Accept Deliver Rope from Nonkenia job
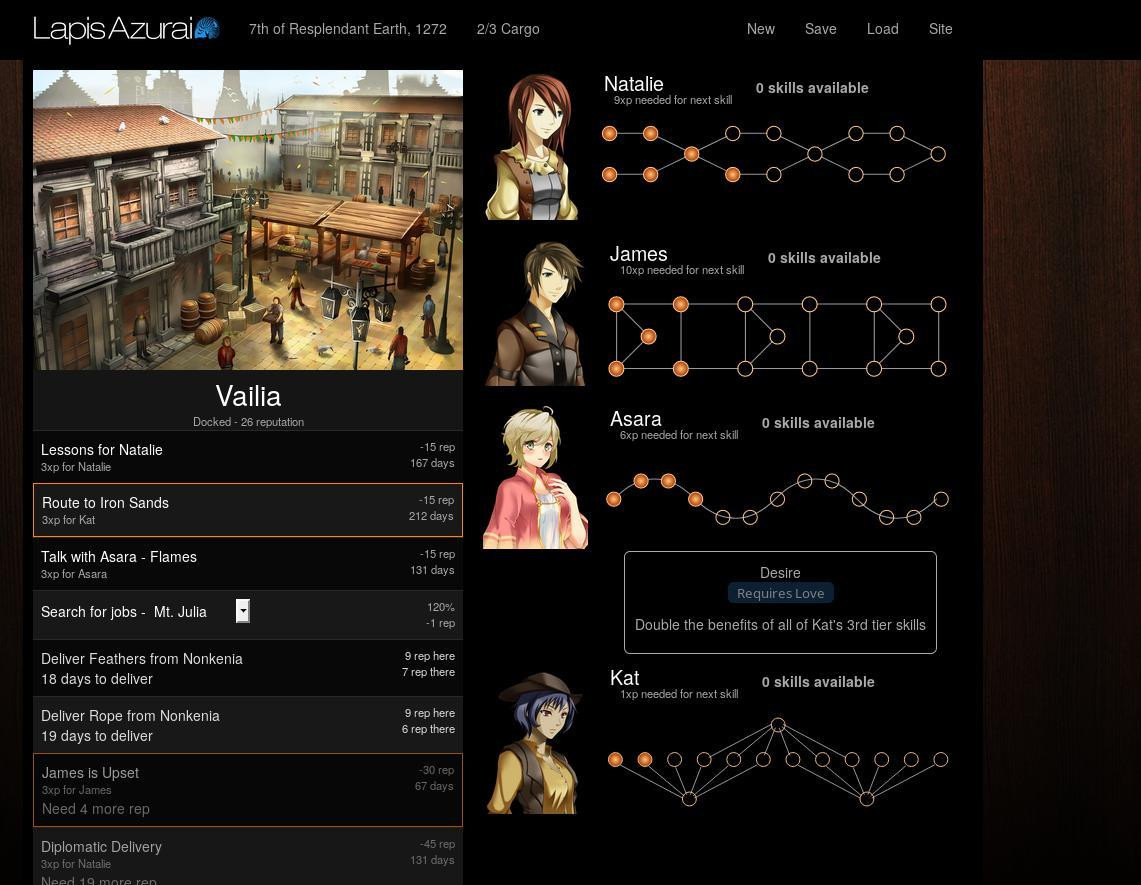 pyautogui.click(x=248, y=725)
